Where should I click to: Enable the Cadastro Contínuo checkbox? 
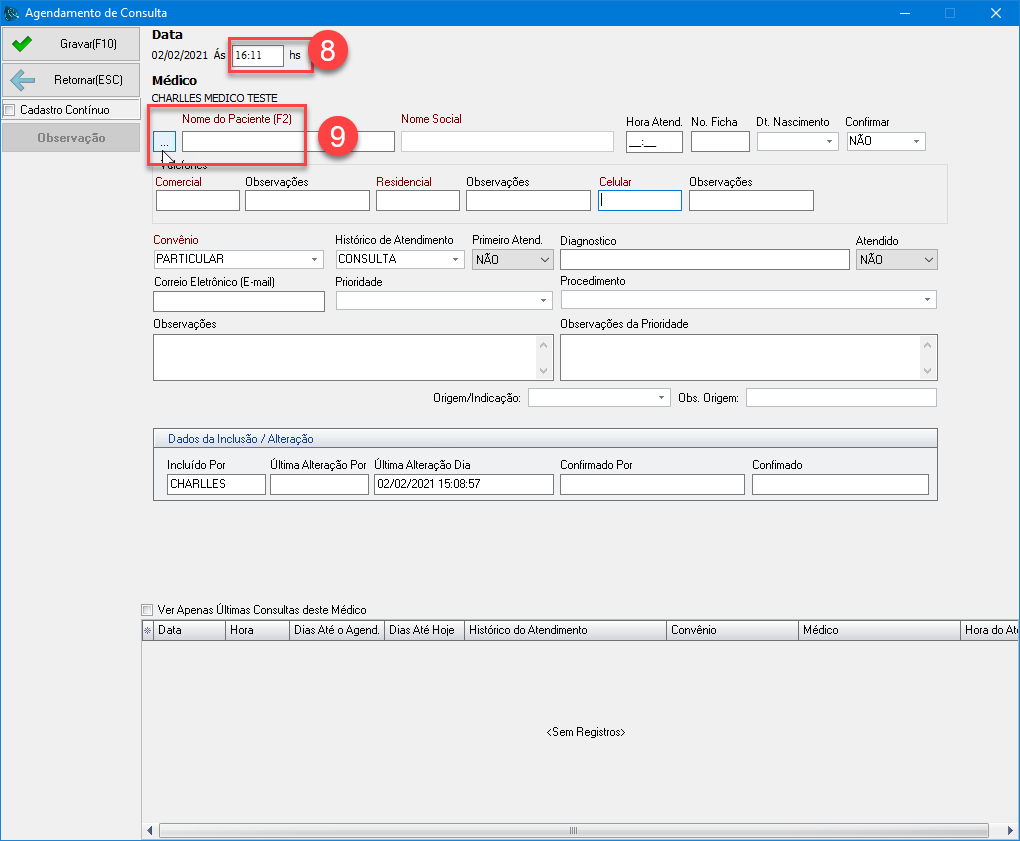[x=10, y=110]
